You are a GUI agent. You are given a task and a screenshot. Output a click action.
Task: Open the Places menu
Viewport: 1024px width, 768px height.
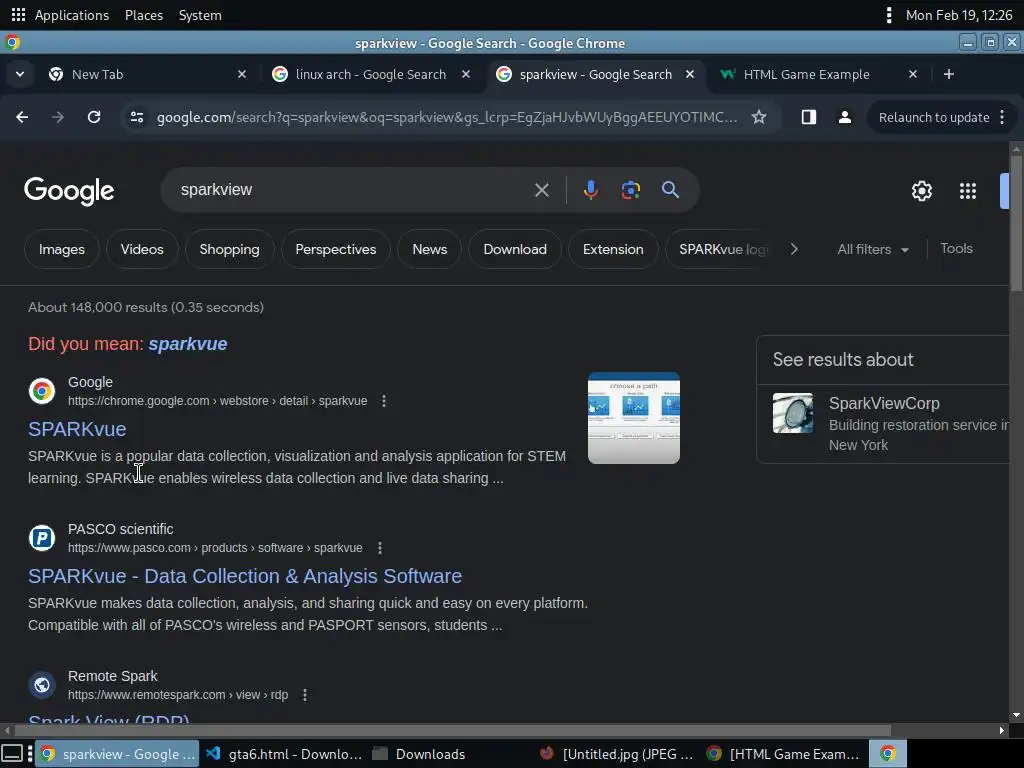pyautogui.click(x=144, y=15)
